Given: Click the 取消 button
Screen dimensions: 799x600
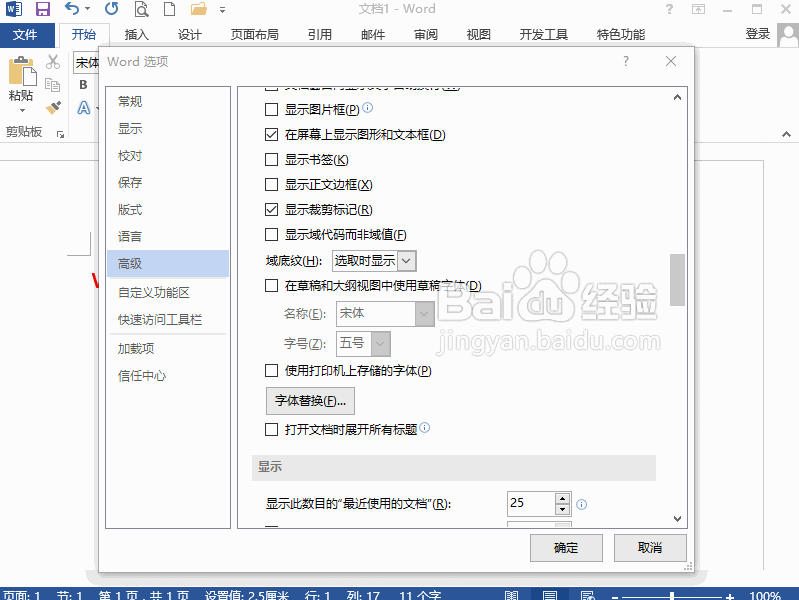Looking at the screenshot, I should tap(650, 548).
